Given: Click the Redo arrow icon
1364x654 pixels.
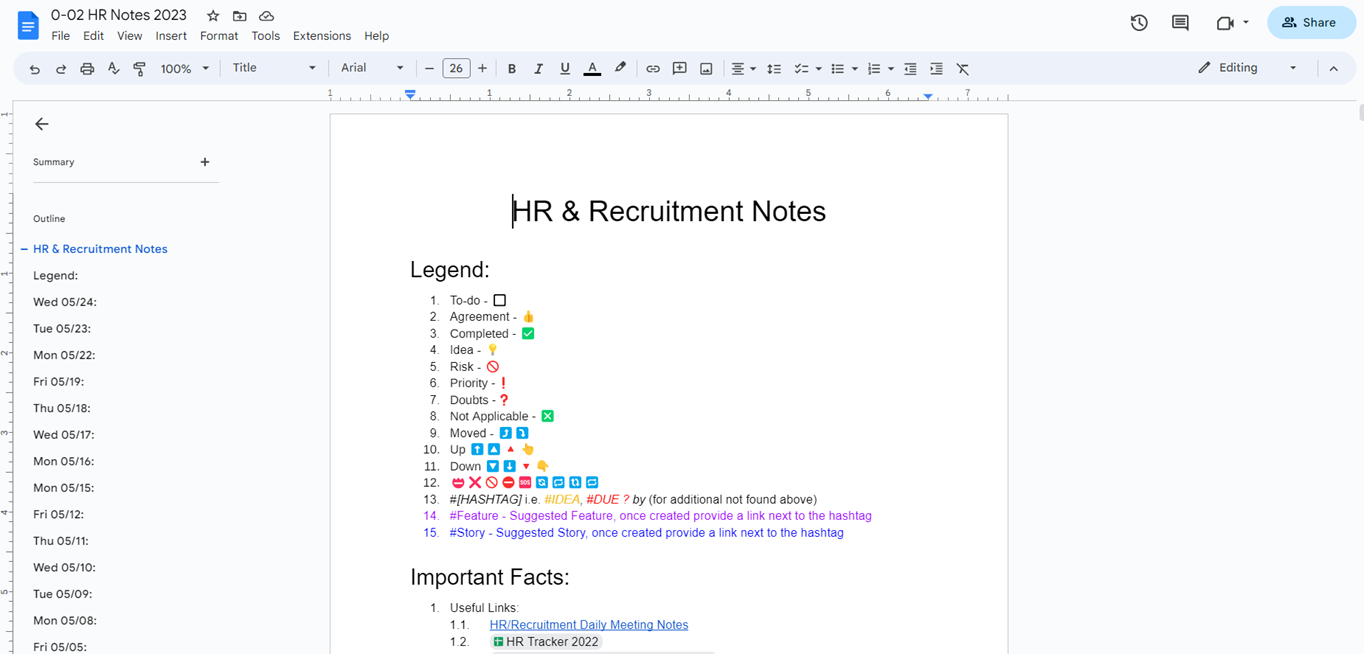Looking at the screenshot, I should point(61,69).
